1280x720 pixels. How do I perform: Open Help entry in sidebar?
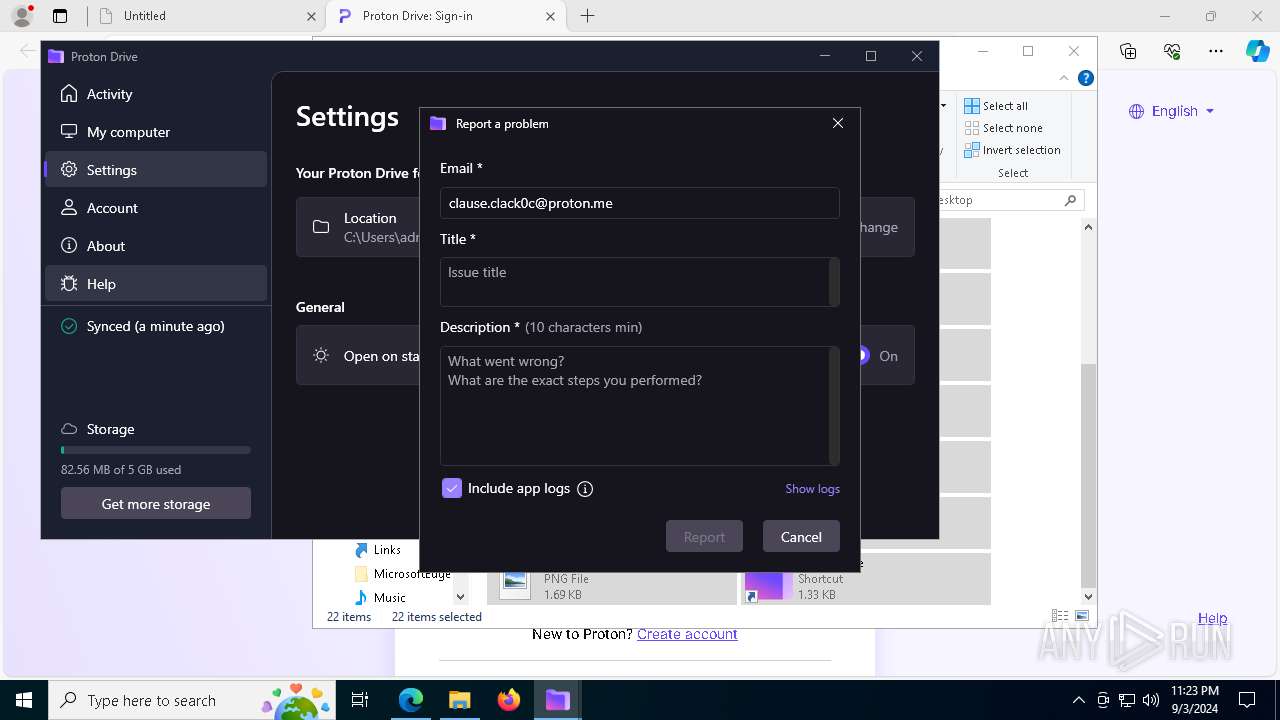[156, 284]
